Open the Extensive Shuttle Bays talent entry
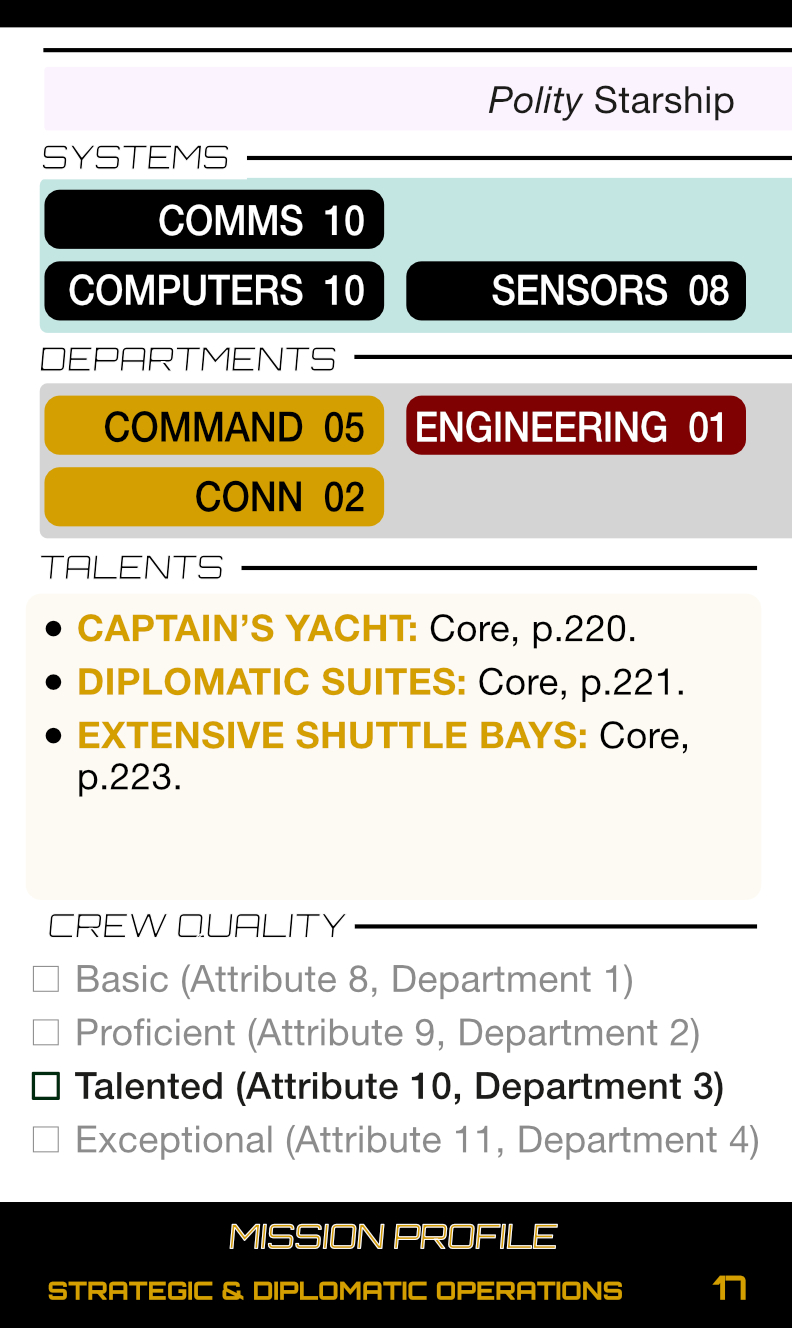This screenshot has height=1328, width=792. click(332, 736)
